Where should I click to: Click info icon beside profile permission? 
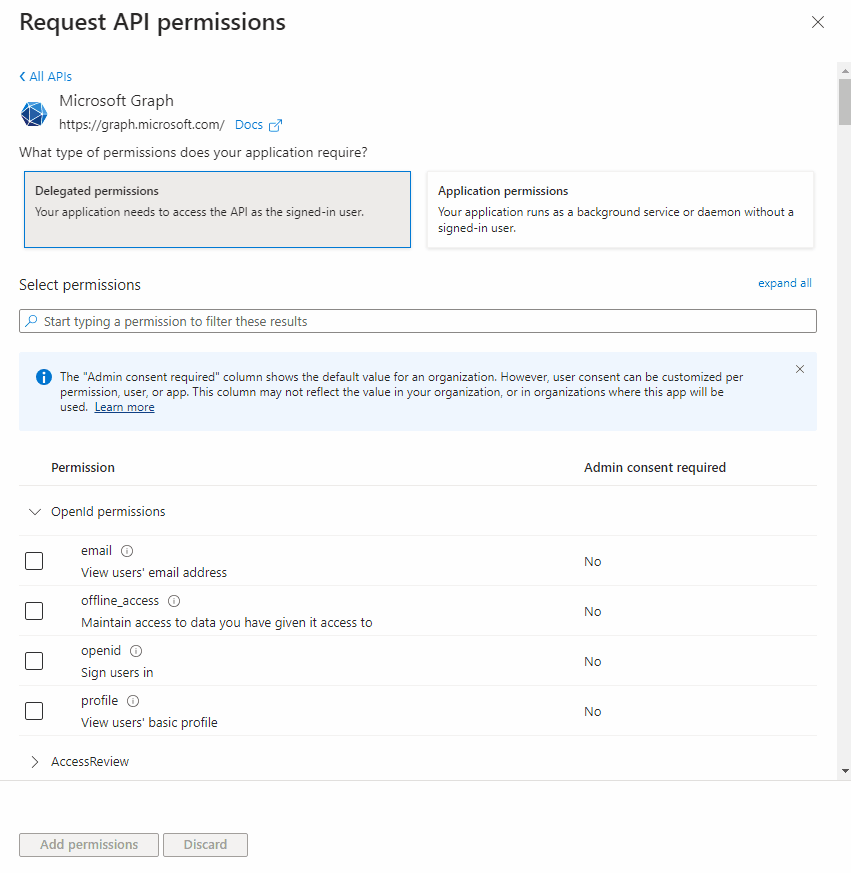point(133,701)
